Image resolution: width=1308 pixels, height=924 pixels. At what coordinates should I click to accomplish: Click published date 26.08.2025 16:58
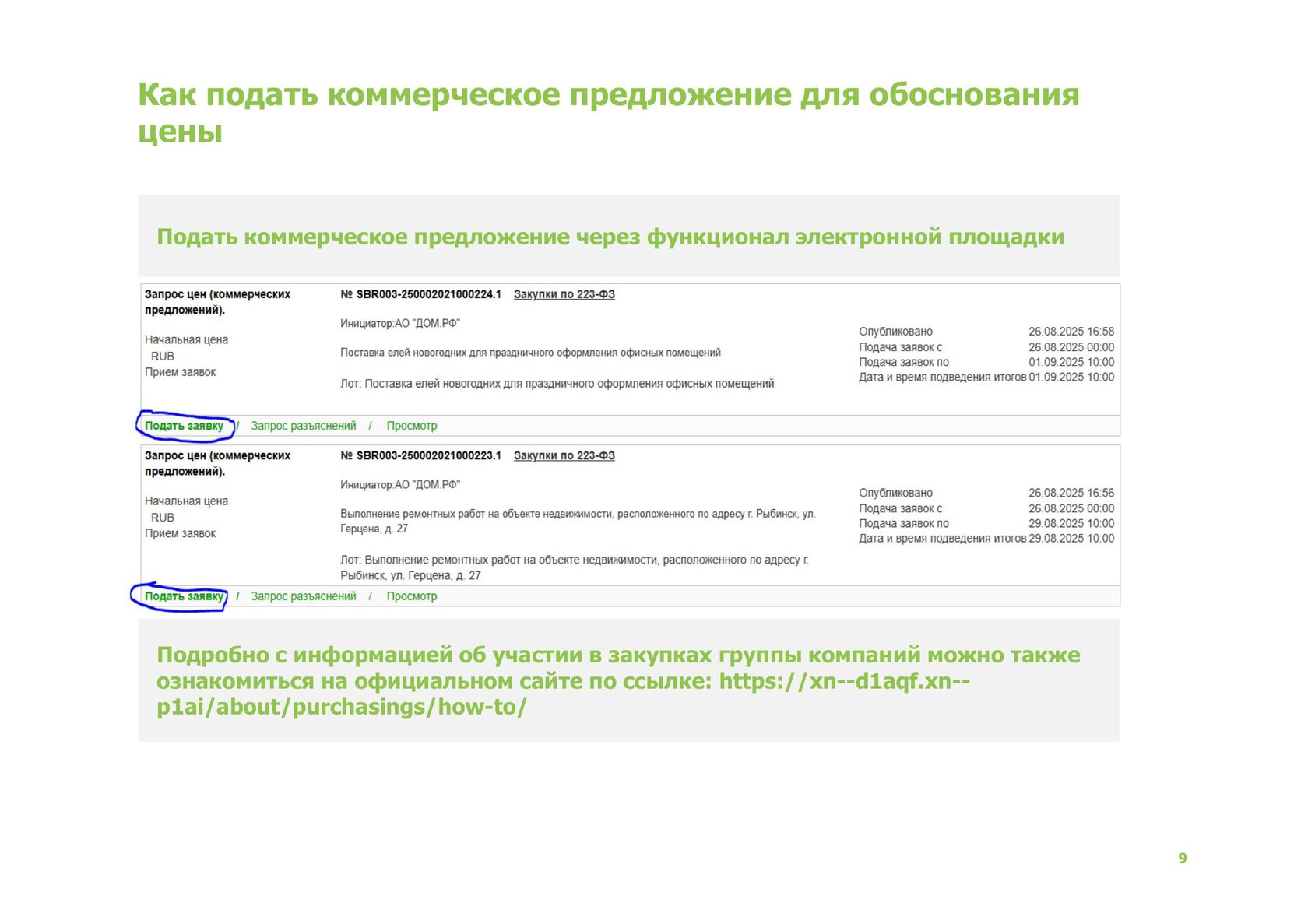tap(1071, 332)
